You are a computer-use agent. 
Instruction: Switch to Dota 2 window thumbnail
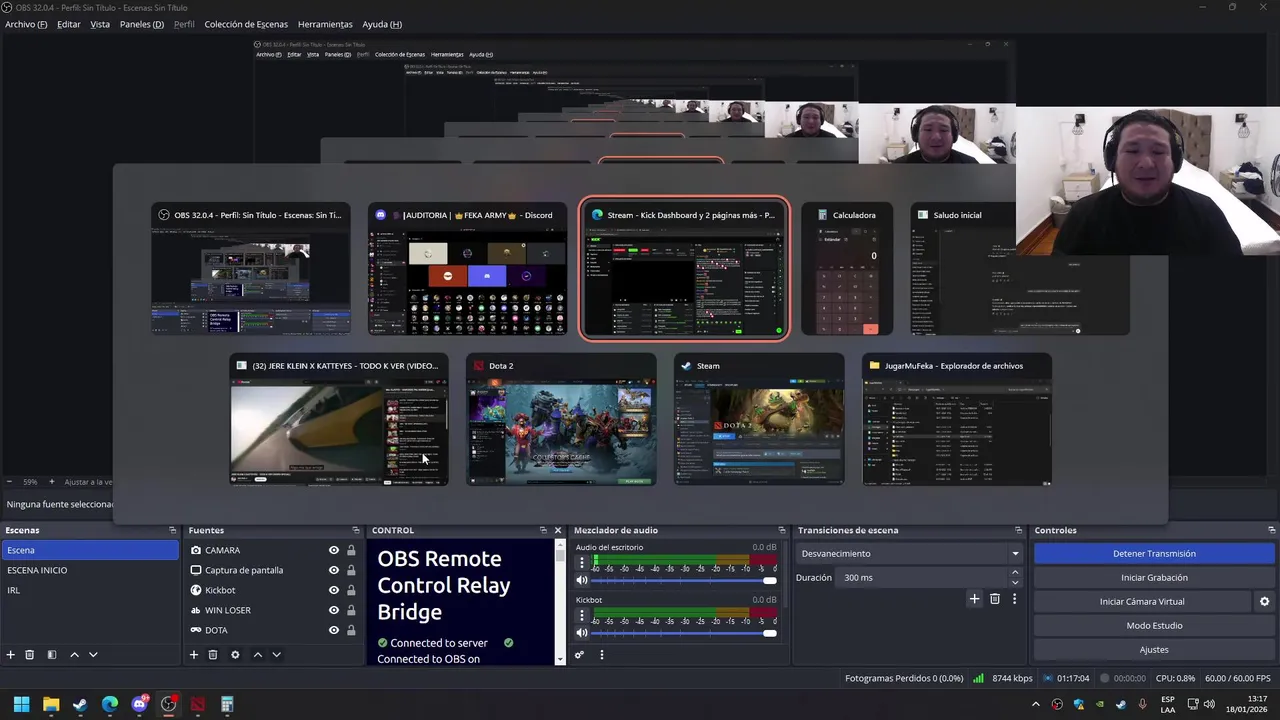click(561, 420)
